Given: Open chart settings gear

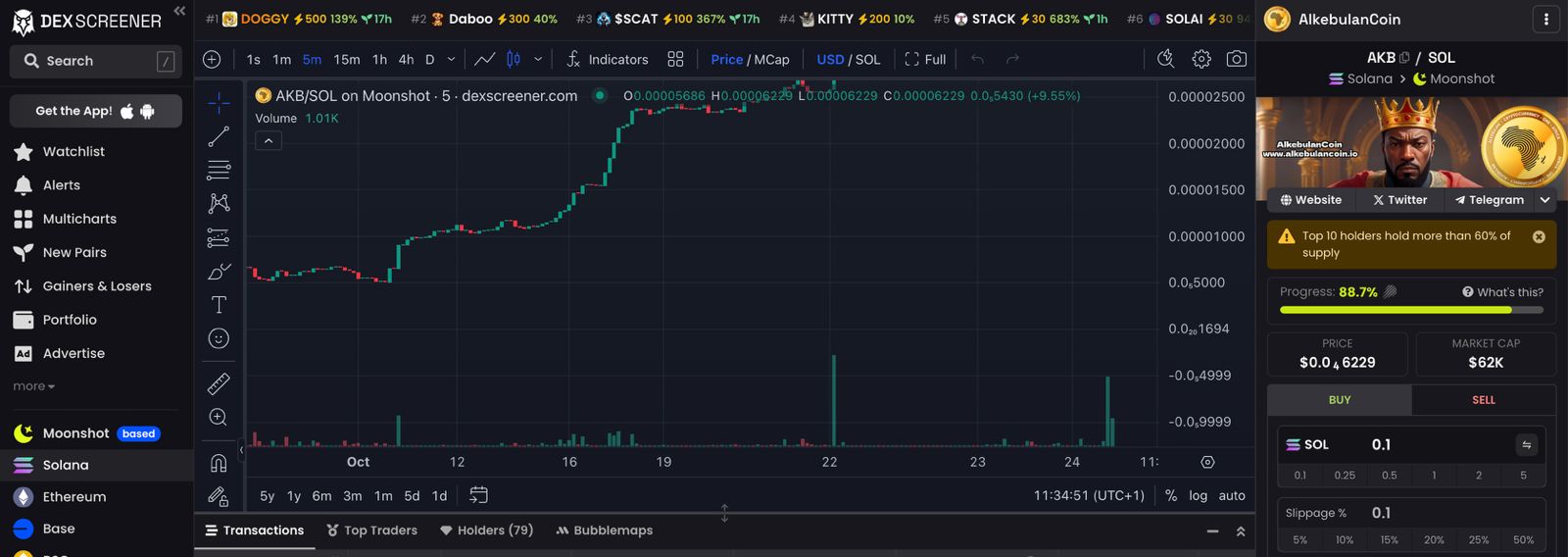Looking at the screenshot, I should click(x=1201, y=60).
